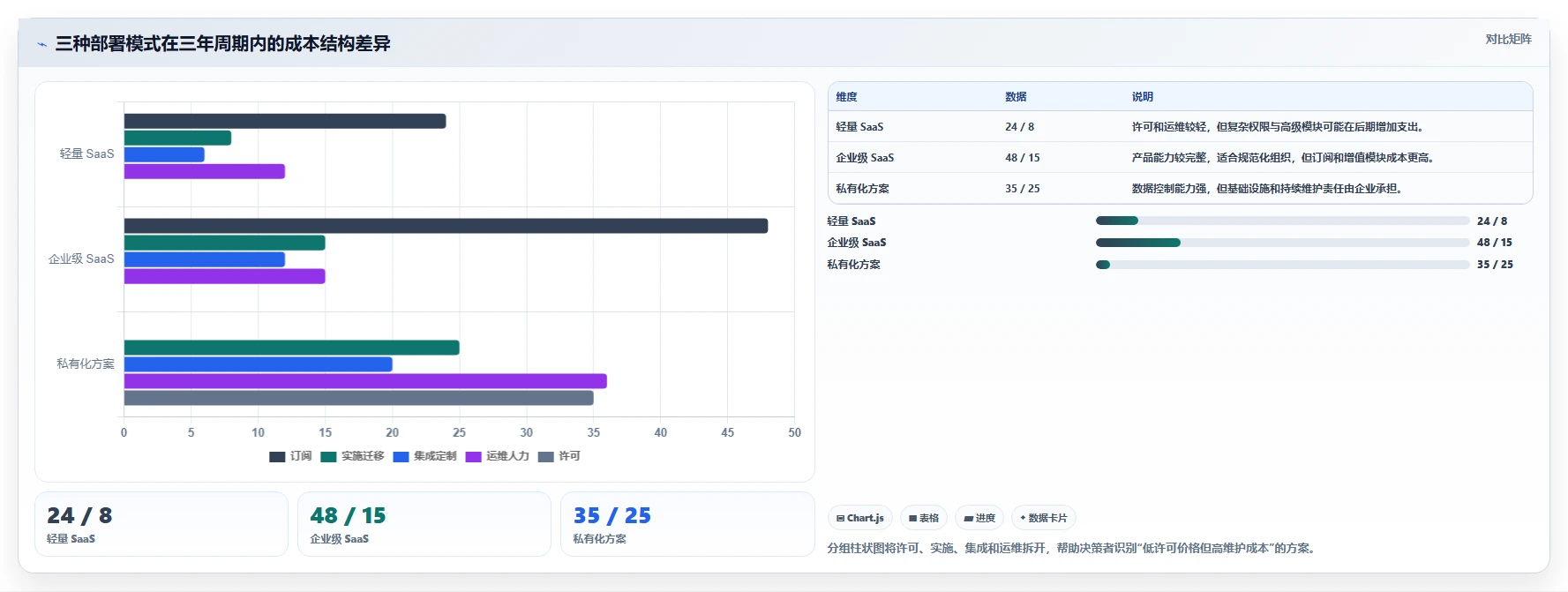Click the 订阅 bar for 企业级 SaaS

pos(446,226)
